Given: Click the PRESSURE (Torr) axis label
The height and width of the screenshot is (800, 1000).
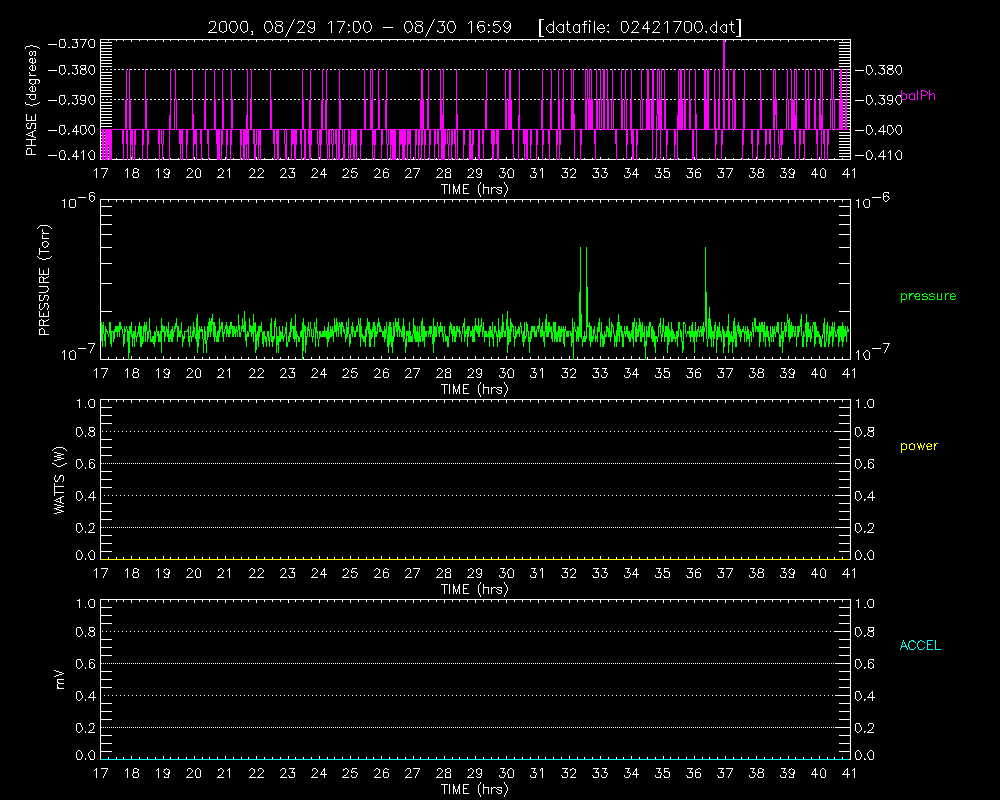Looking at the screenshot, I should (44, 280).
